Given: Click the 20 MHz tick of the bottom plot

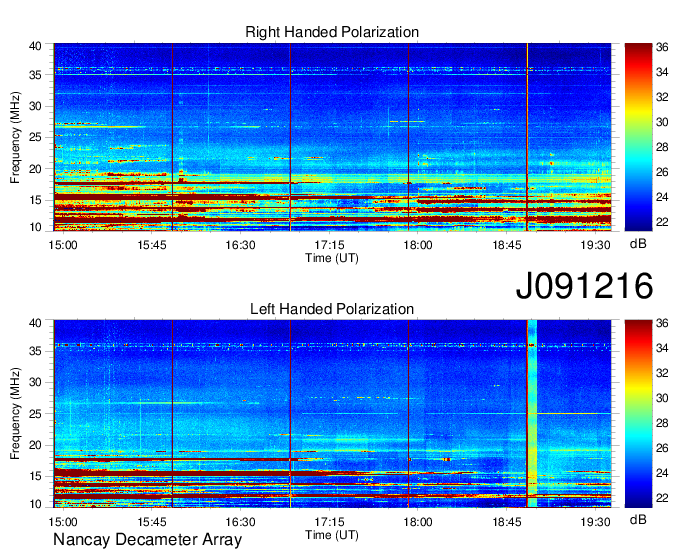Looking at the screenshot, I should (35, 445).
